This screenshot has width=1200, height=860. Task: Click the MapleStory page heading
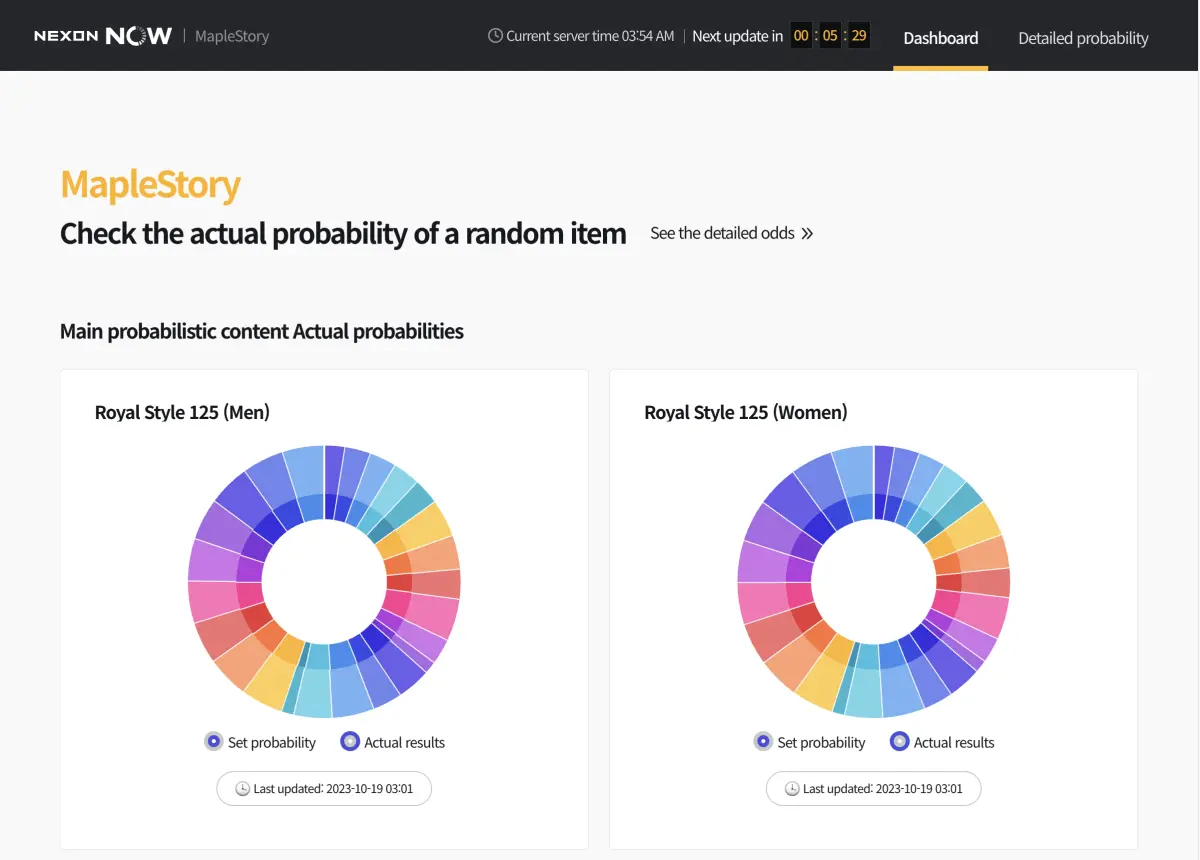point(149,184)
